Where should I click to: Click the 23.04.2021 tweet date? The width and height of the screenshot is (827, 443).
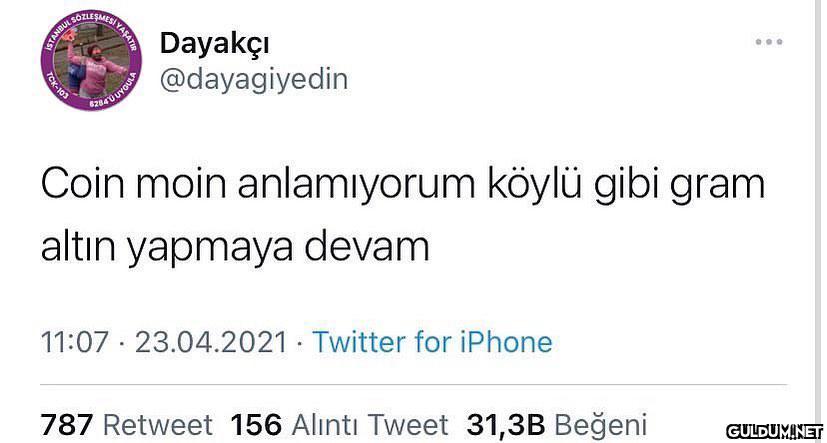pos(211,342)
